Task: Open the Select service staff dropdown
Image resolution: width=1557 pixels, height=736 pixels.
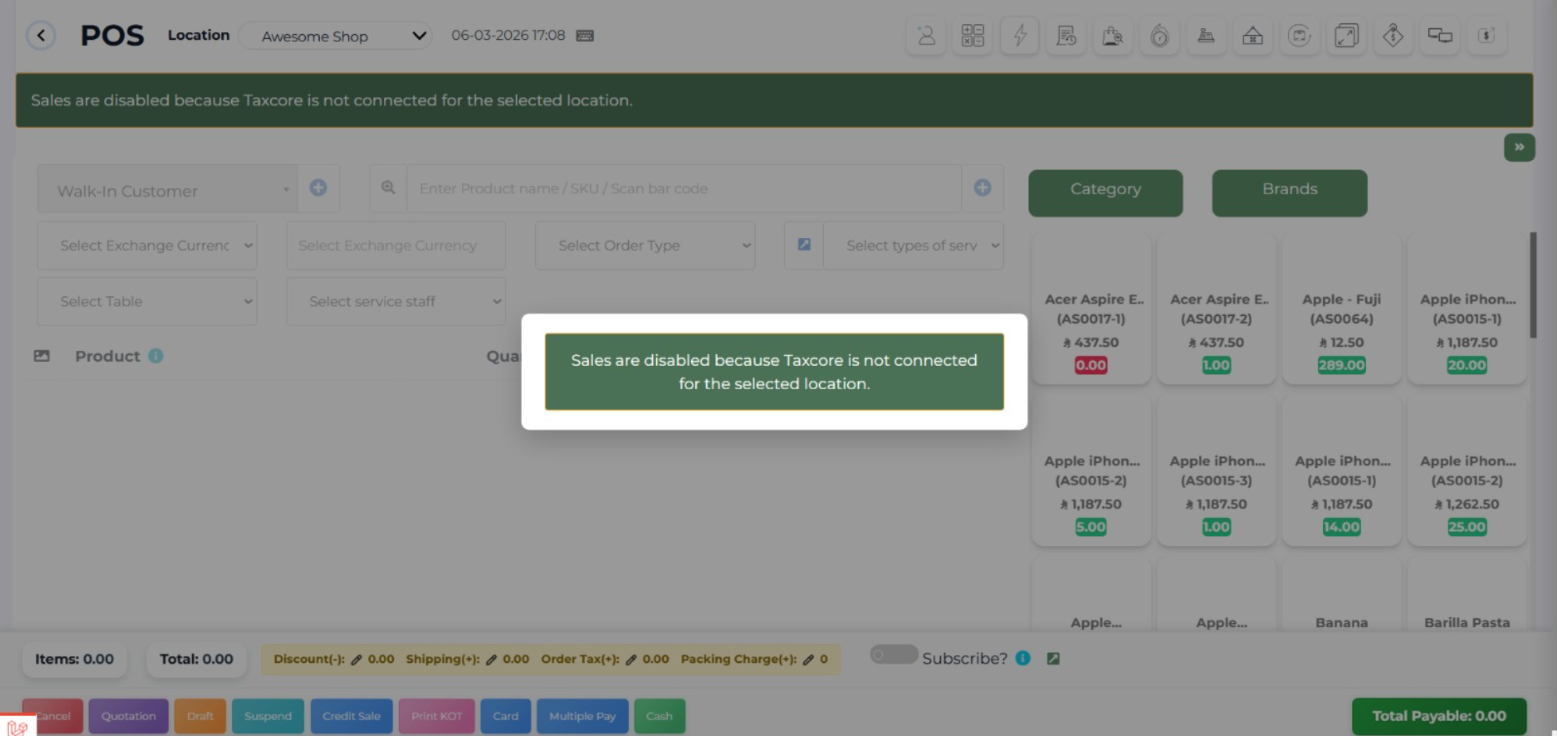Action: pyautogui.click(x=396, y=302)
